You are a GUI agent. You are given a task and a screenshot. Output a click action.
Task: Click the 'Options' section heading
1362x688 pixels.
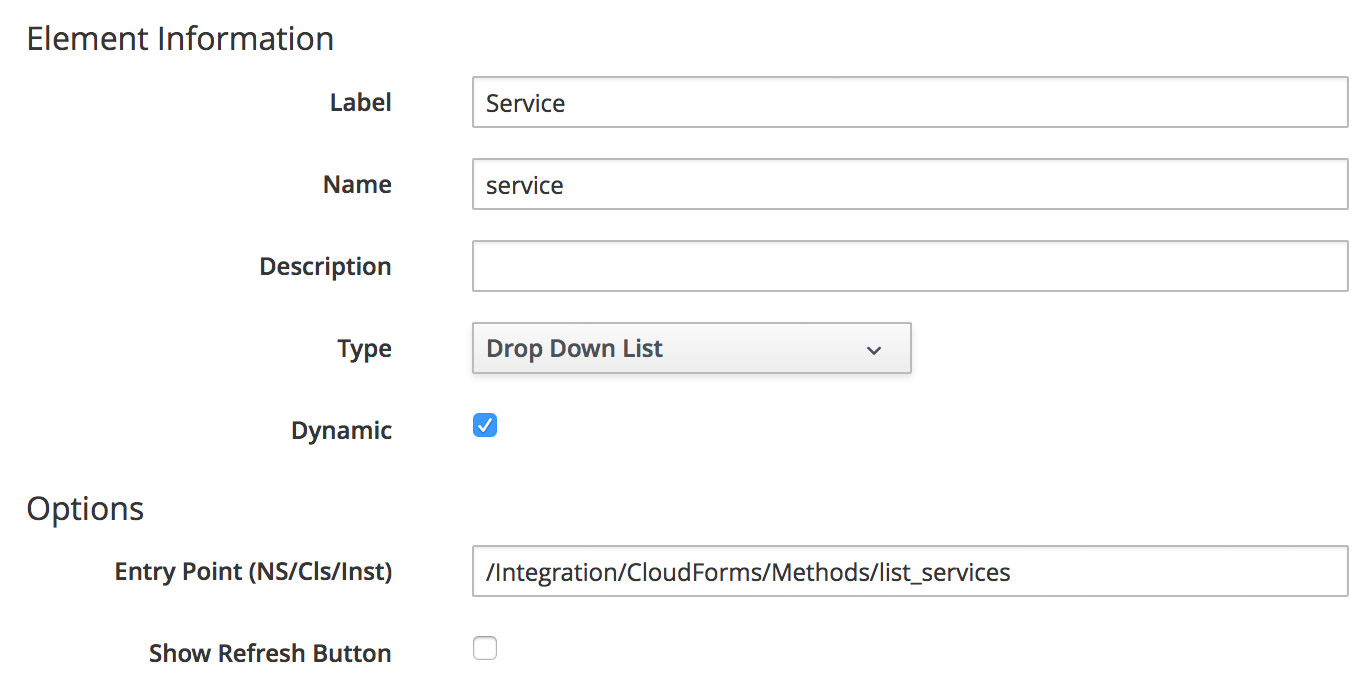point(85,508)
